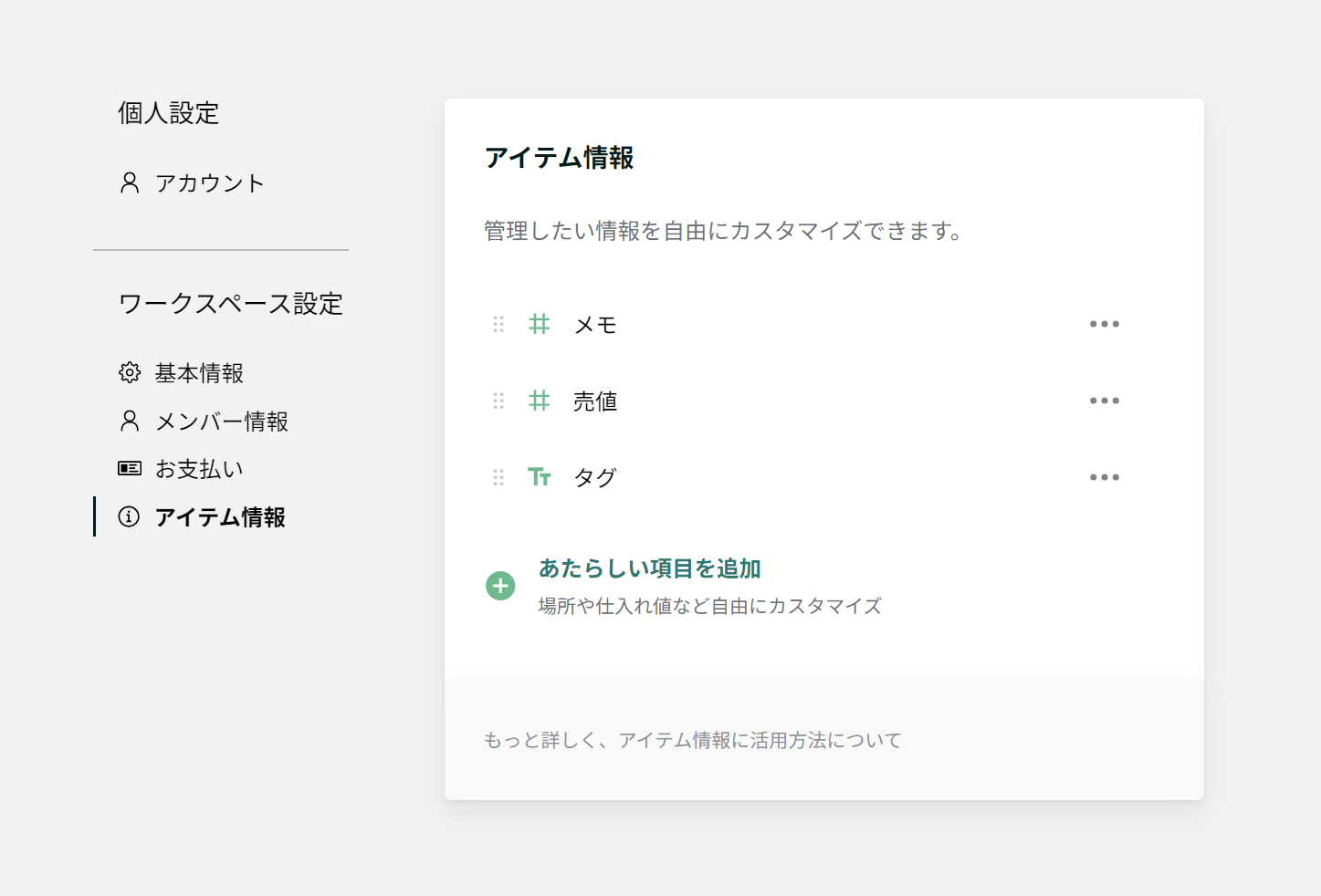Click the drag handle for 売値 row
The width and height of the screenshot is (1321, 896).
(x=498, y=401)
